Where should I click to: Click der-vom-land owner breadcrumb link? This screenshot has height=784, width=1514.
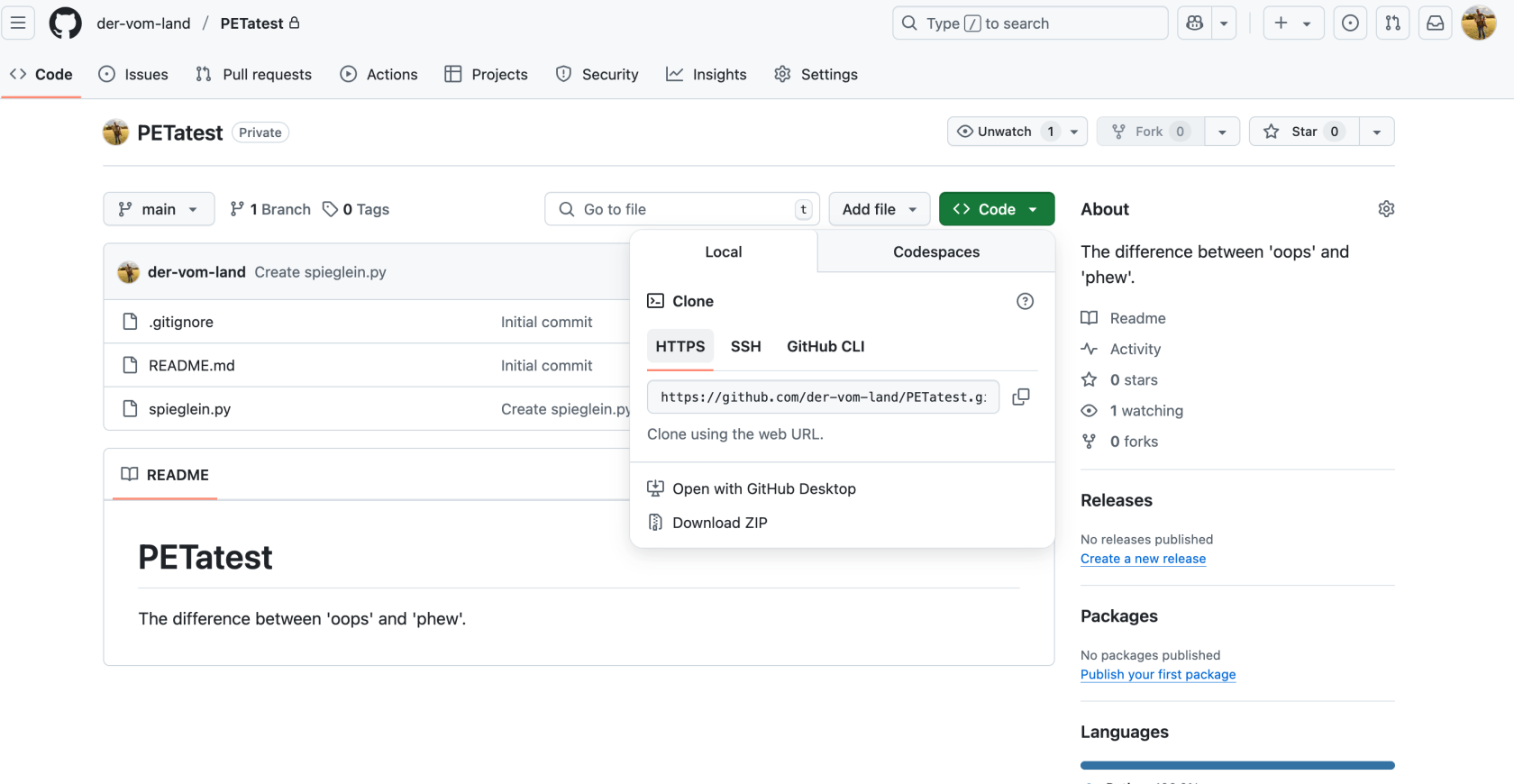click(143, 23)
